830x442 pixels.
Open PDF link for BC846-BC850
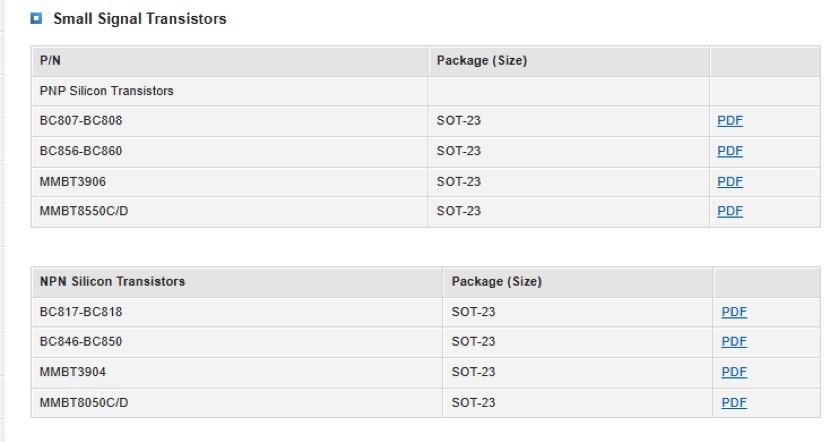pyautogui.click(x=734, y=342)
